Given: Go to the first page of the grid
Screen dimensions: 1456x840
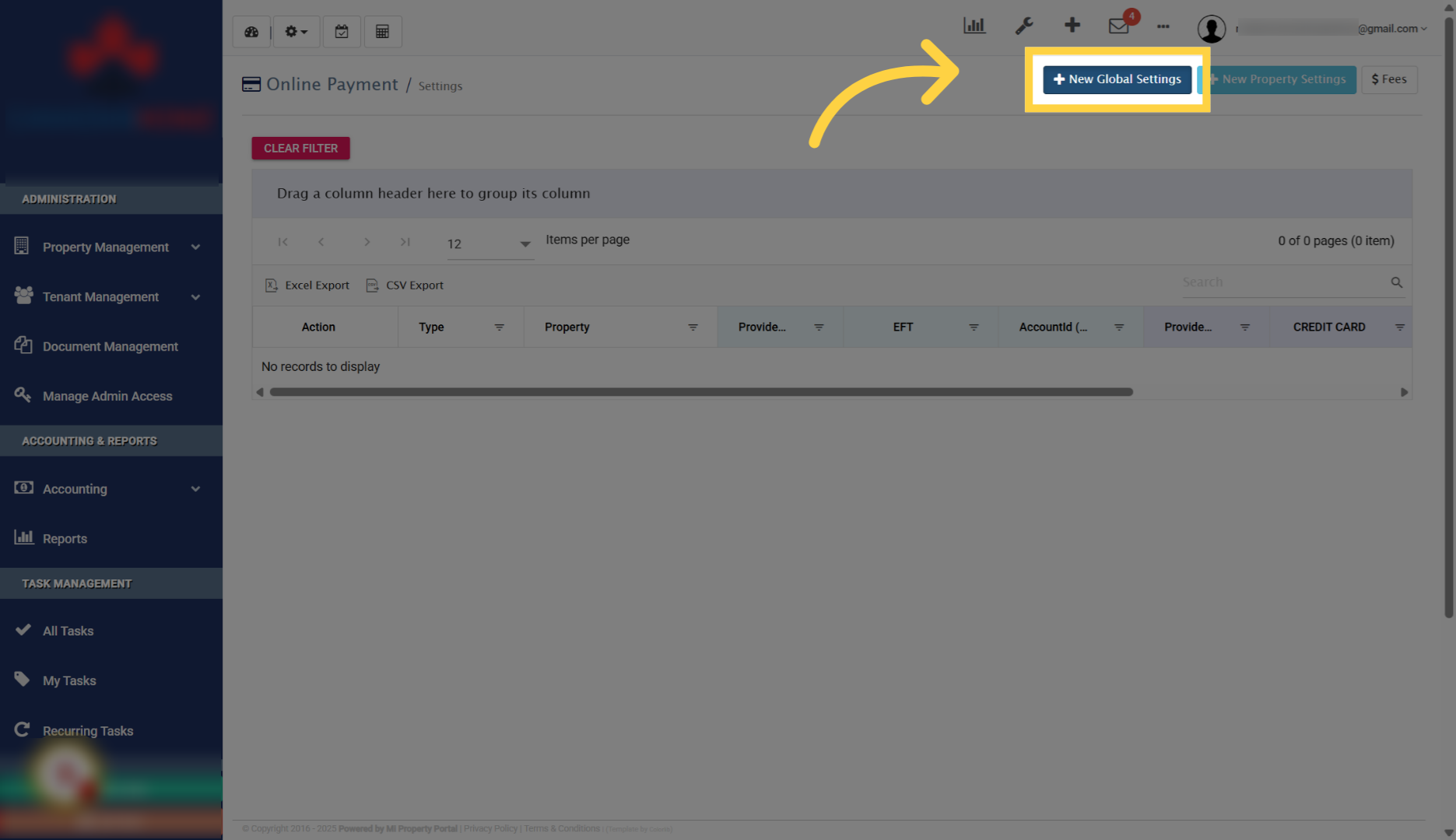Looking at the screenshot, I should pos(283,242).
